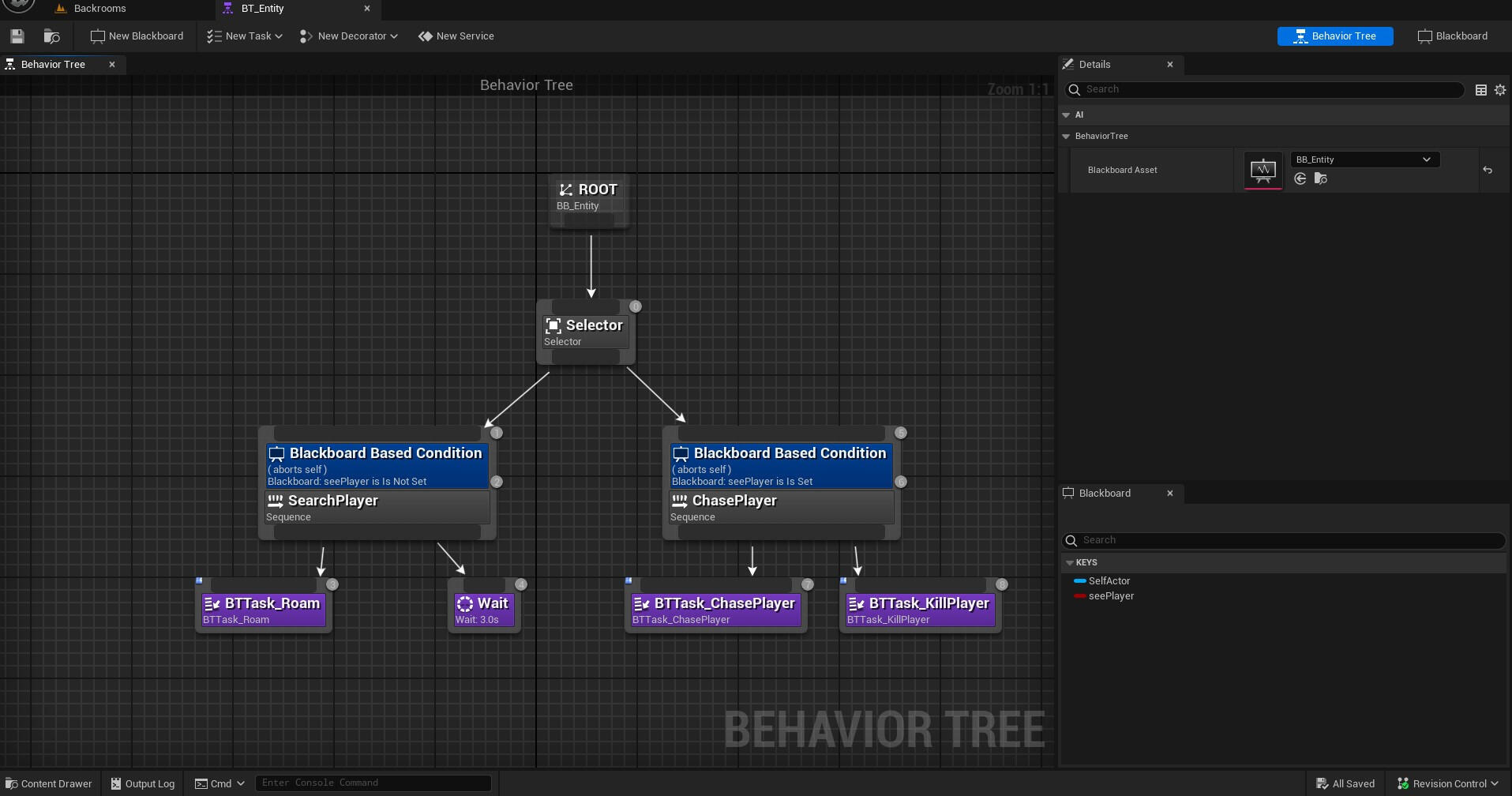1512x796 pixels.
Task: Open Details panel settings gear
Action: click(1500, 90)
